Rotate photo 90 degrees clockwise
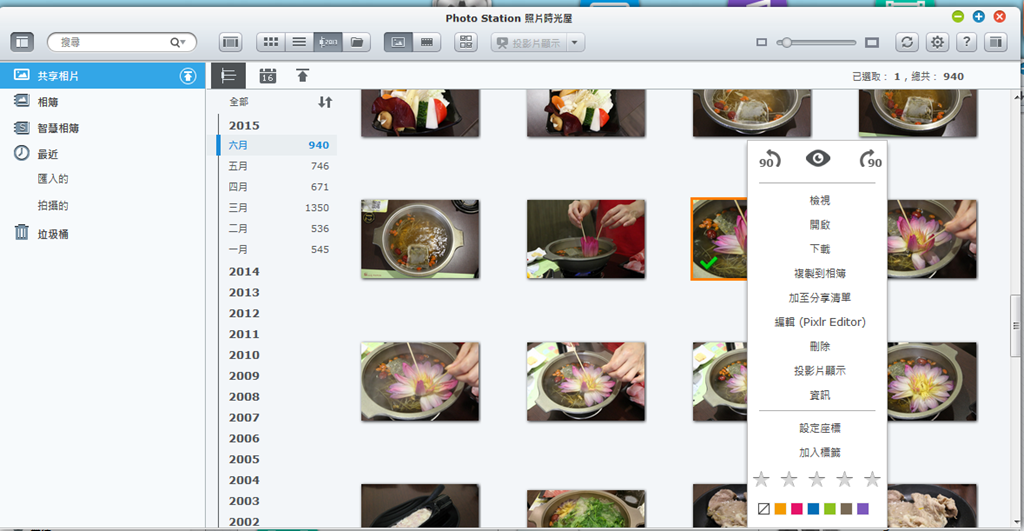Viewport: 1024px width, 531px height. click(871, 159)
